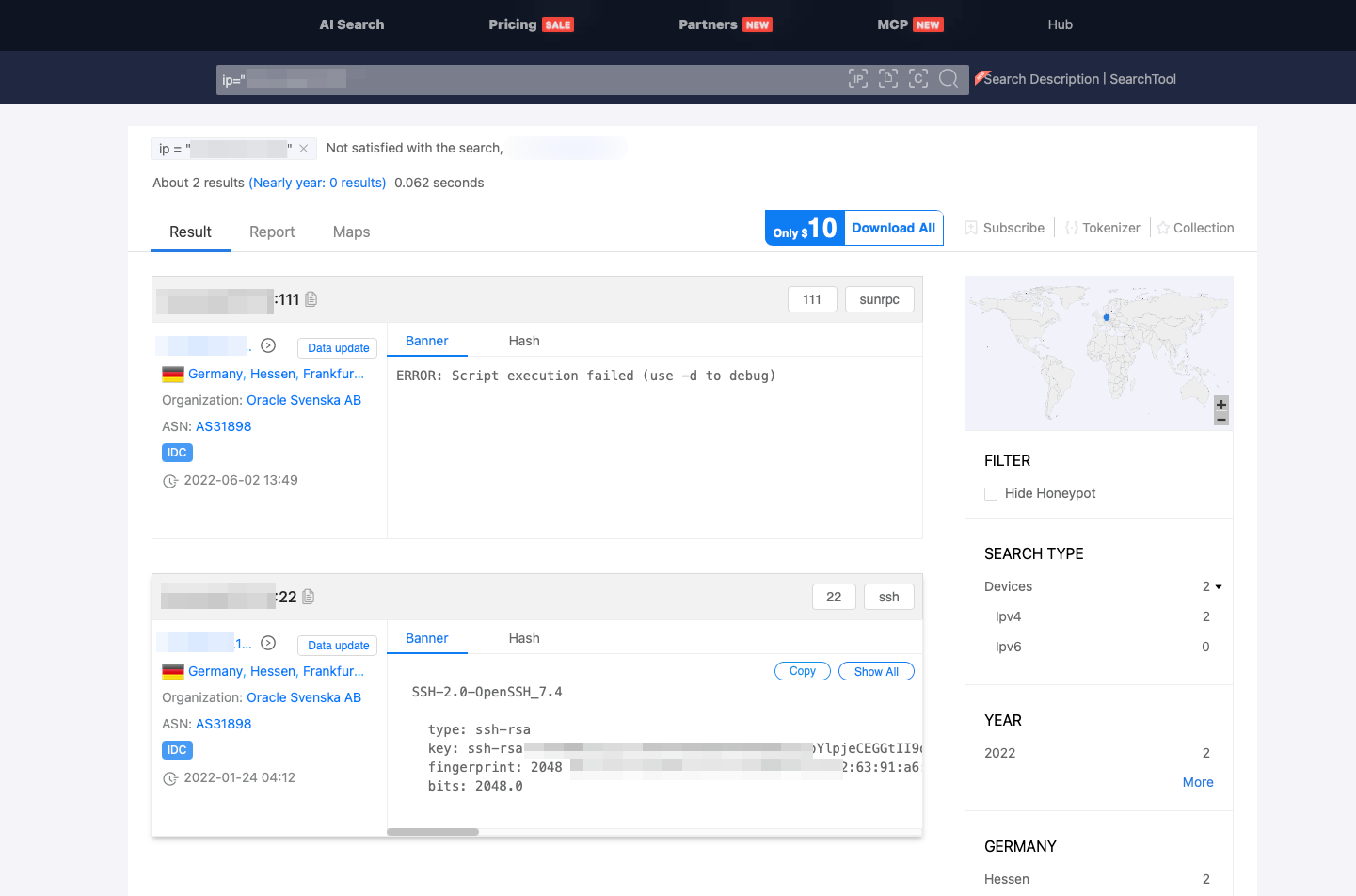Image resolution: width=1356 pixels, height=896 pixels.
Task: Open the AS31898 ASN link in first result
Action: (x=223, y=426)
